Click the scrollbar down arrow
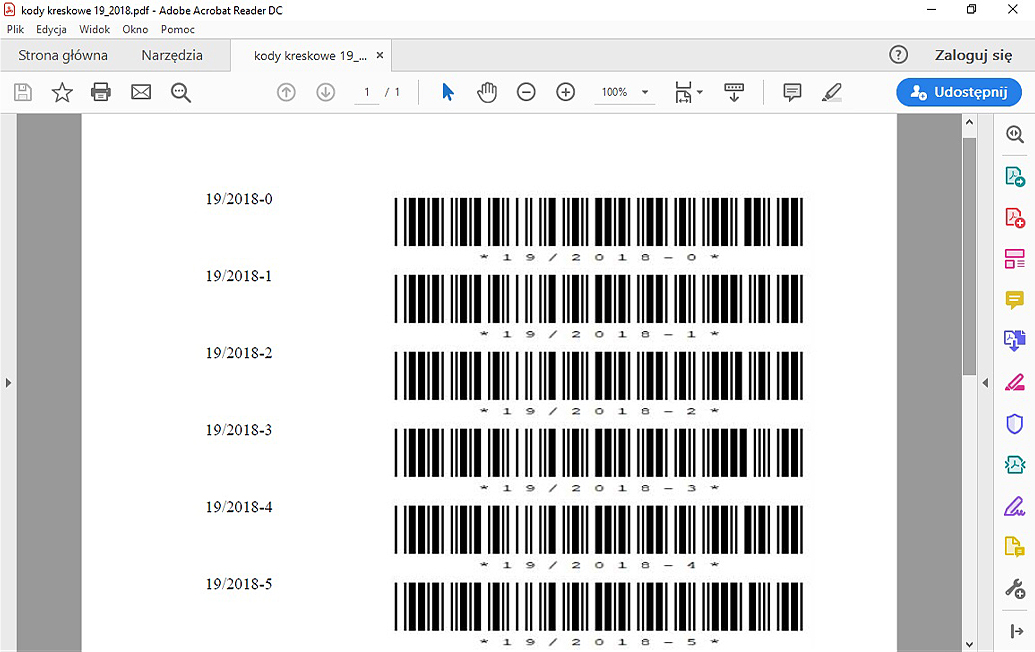The width and height of the screenshot is (1035, 652). point(969,644)
